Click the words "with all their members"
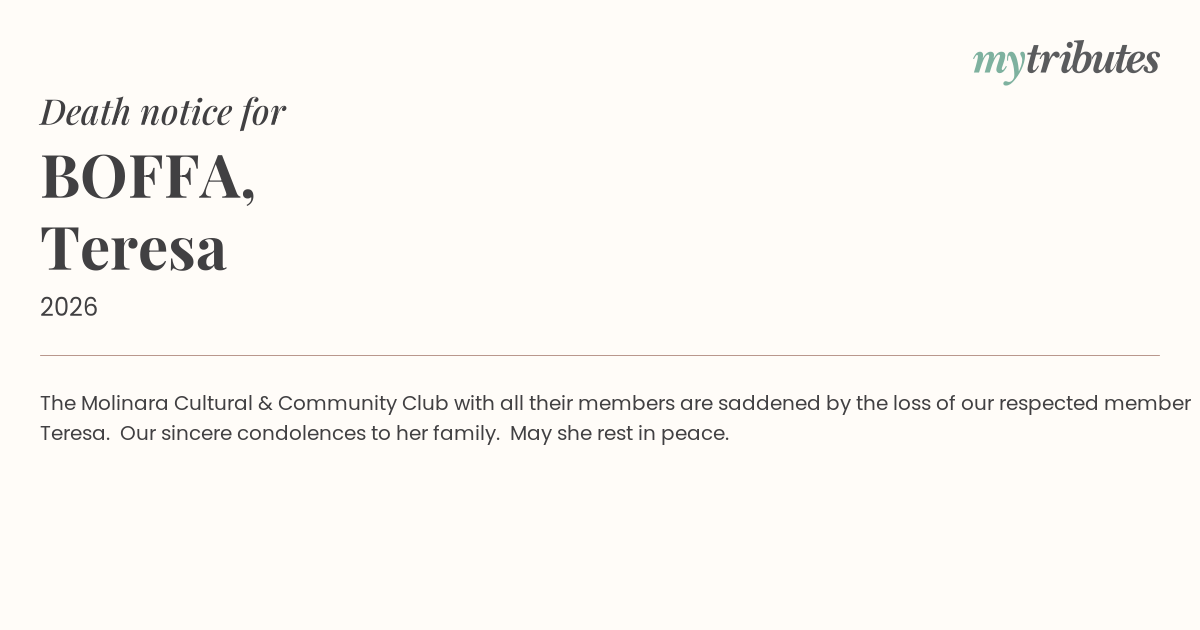The width and height of the screenshot is (1200, 630). coord(564,403)
